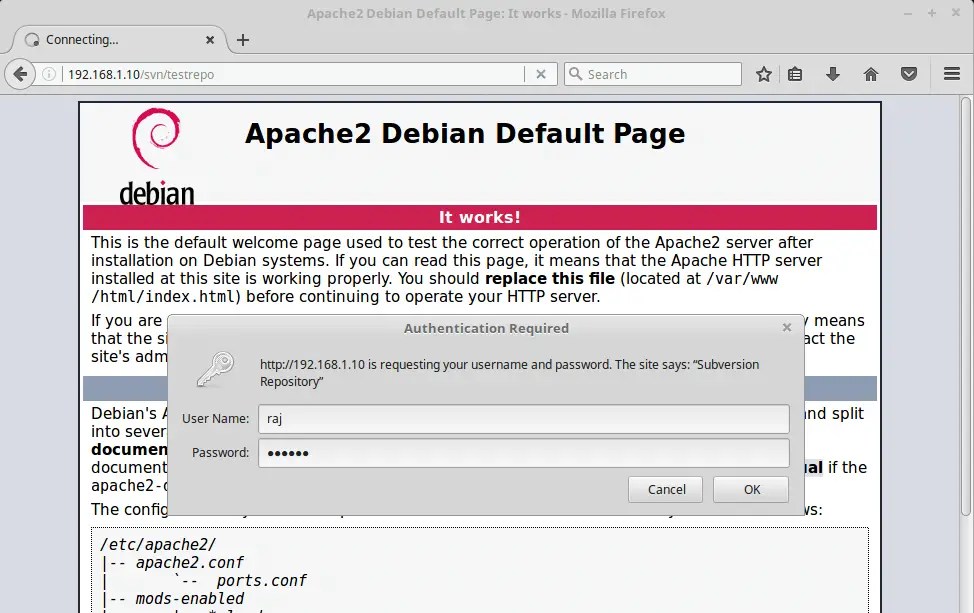
Task: Click the magnifier icon in Search box
Action: tap(575, 74)
